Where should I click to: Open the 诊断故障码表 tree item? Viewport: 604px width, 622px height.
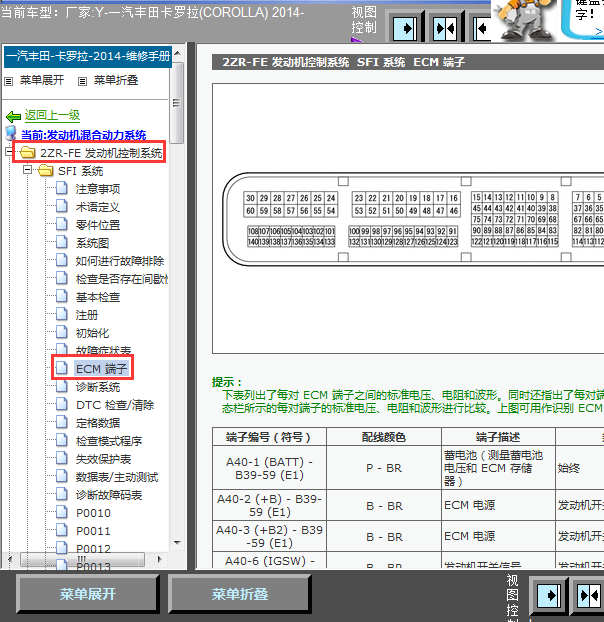[x=109, y=495]
